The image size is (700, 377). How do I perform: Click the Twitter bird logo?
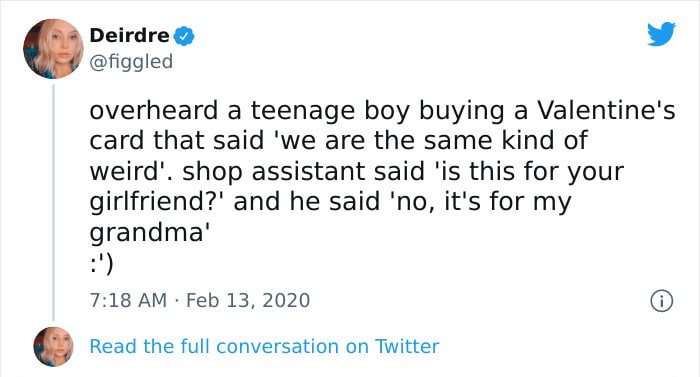[661, 34]
